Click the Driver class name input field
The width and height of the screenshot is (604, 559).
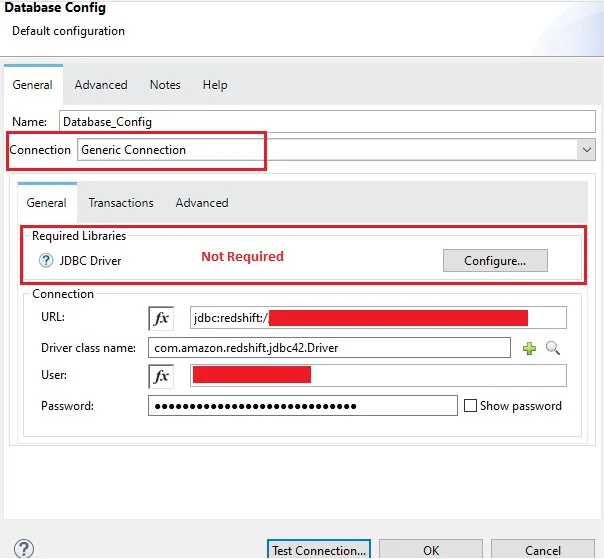coord(329,348)
